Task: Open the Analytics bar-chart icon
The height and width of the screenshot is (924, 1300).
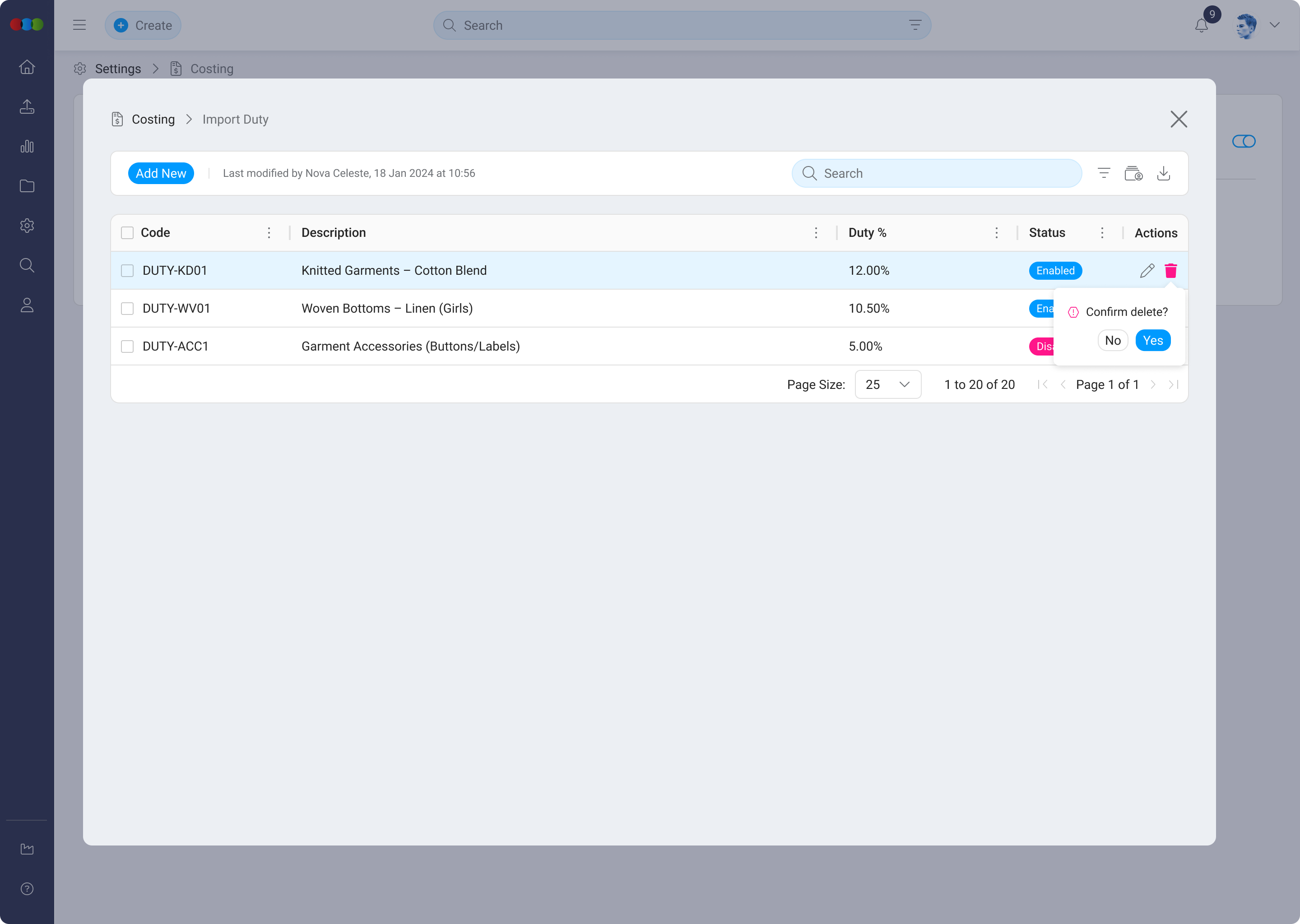Action: pyautogui.click(x=27, y=146)
